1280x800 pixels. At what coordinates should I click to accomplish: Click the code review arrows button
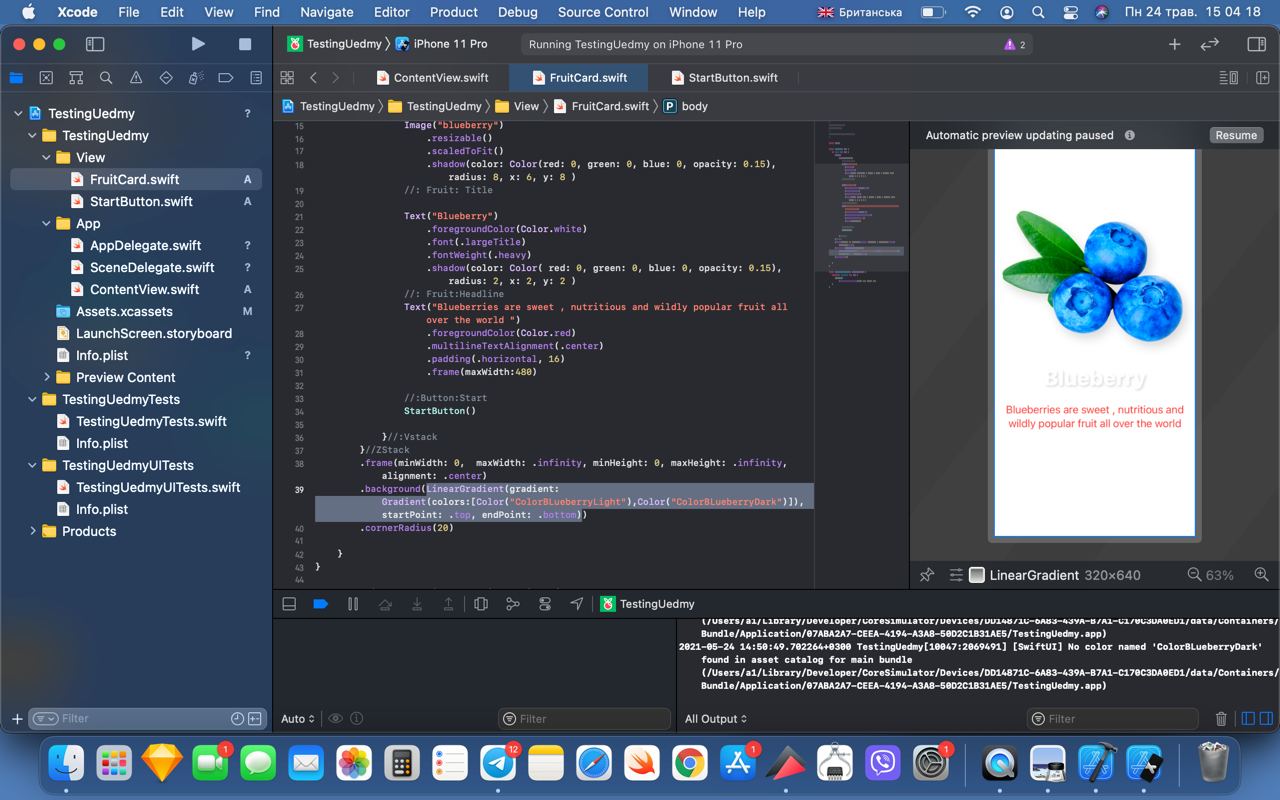[1210, 44]
